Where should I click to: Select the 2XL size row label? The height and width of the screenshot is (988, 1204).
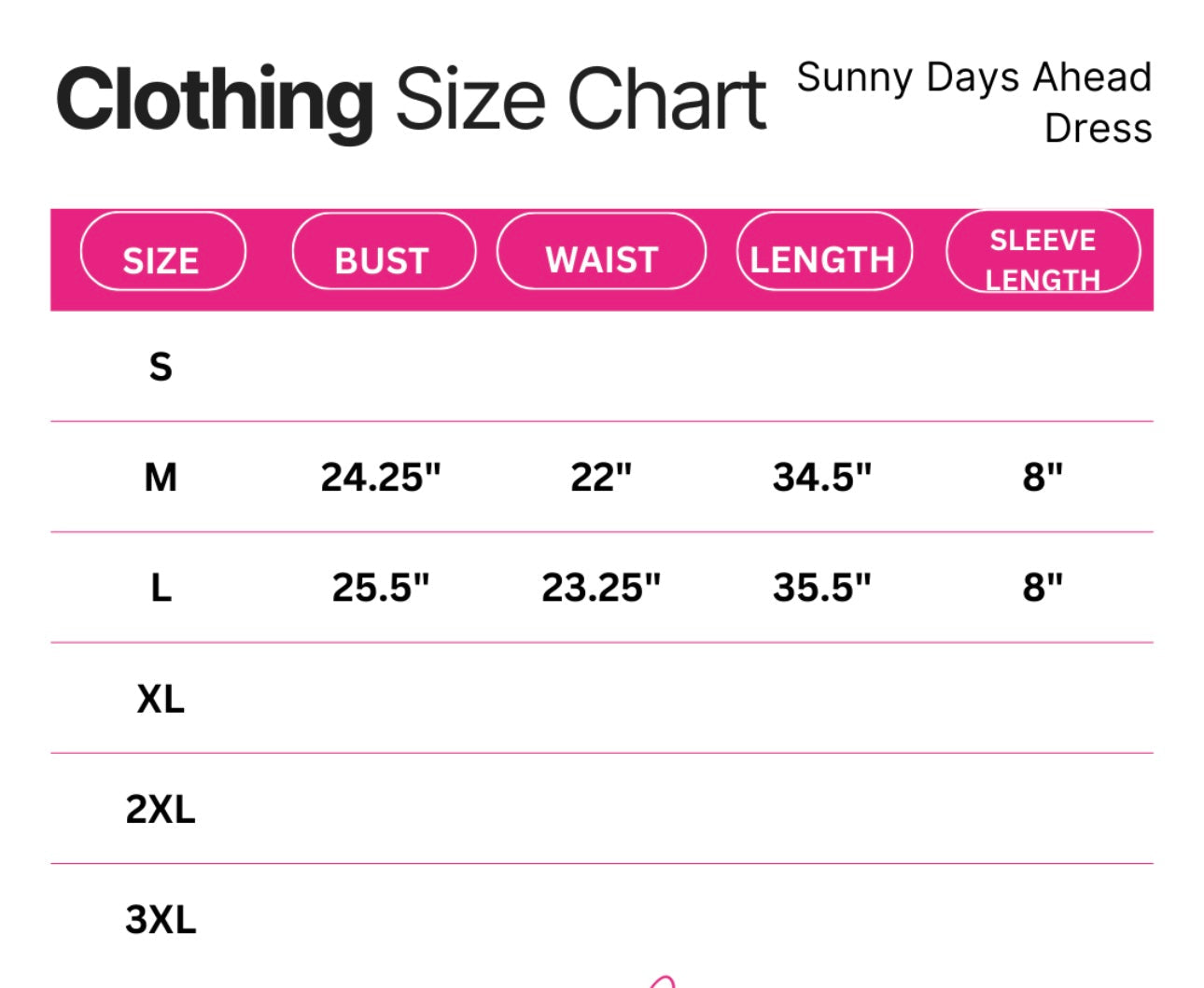coord(161,809)
